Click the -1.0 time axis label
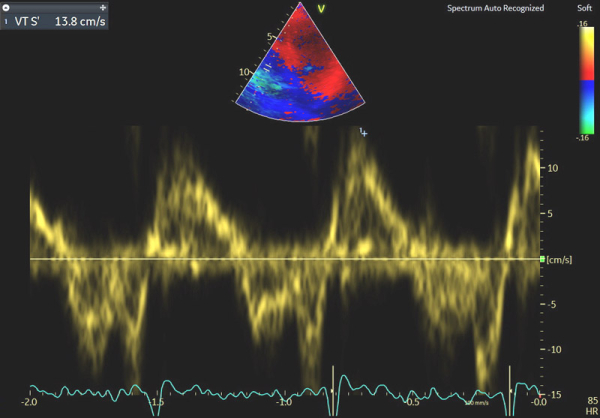The image size is (600, 418). [284, 402]
